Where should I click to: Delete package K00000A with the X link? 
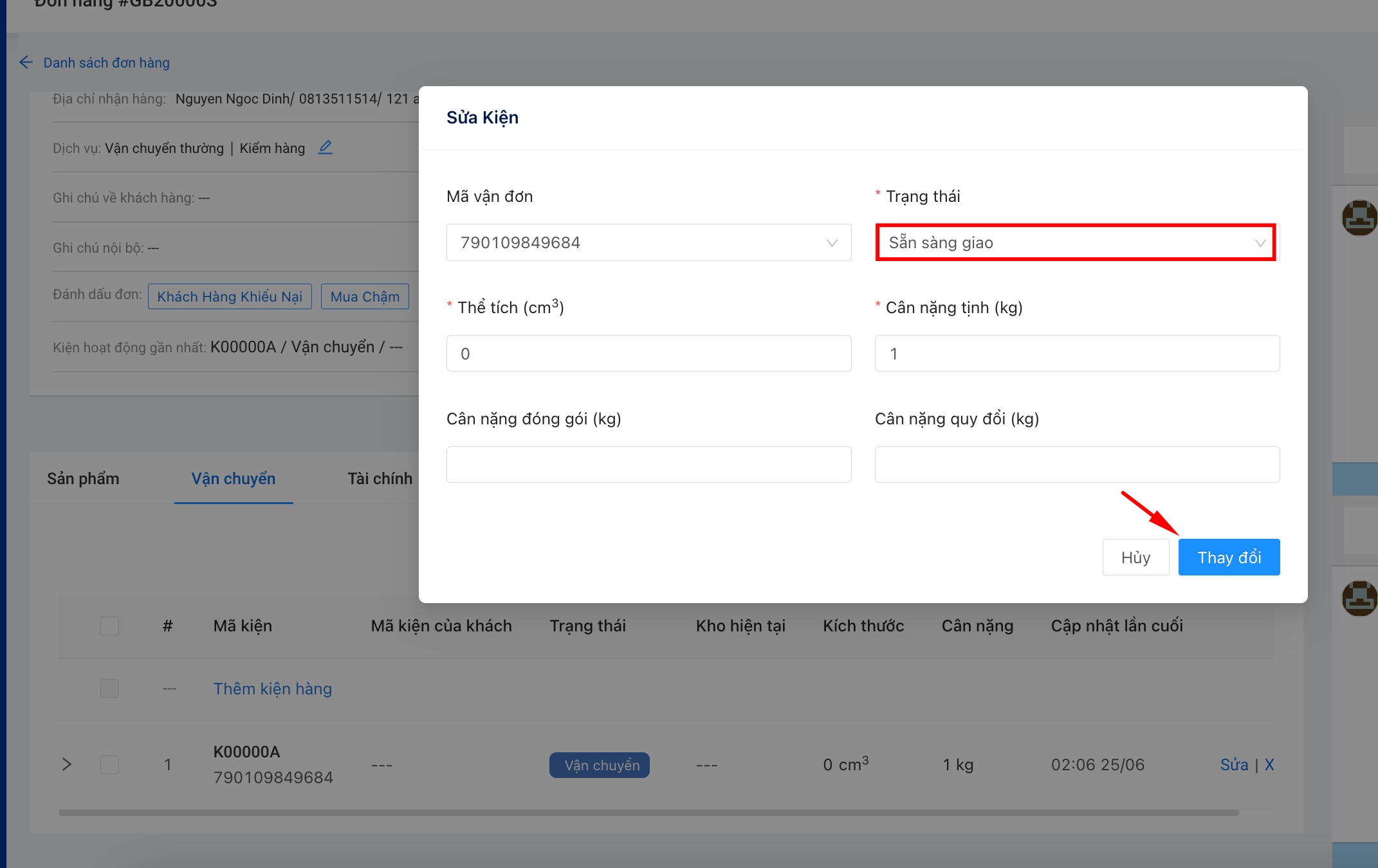1269,764
